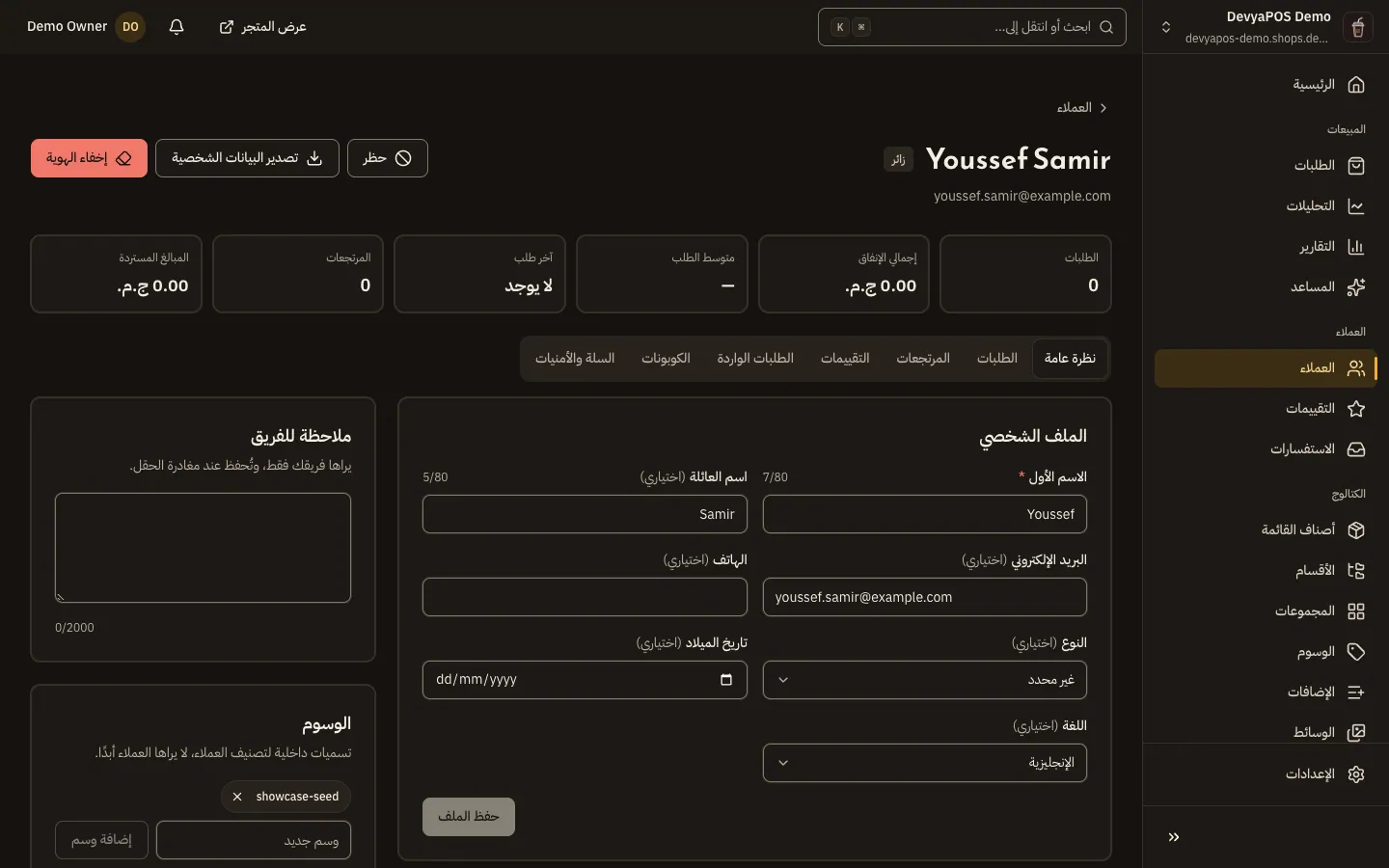The height and width of the screenshot is (868, 1389).
Task: Click the DO user avatar
Action: pos(130,27)
